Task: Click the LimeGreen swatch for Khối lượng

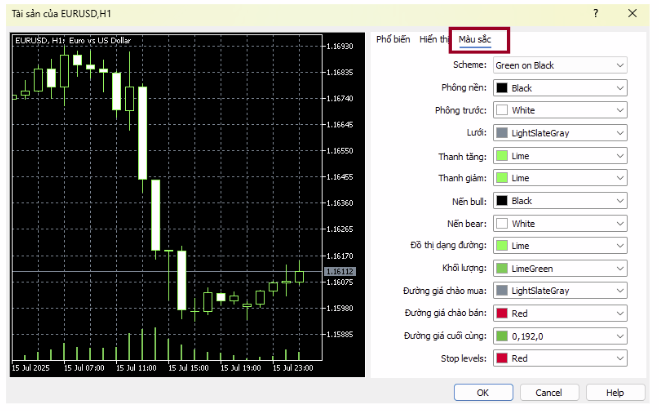Action: click(502, 268)
